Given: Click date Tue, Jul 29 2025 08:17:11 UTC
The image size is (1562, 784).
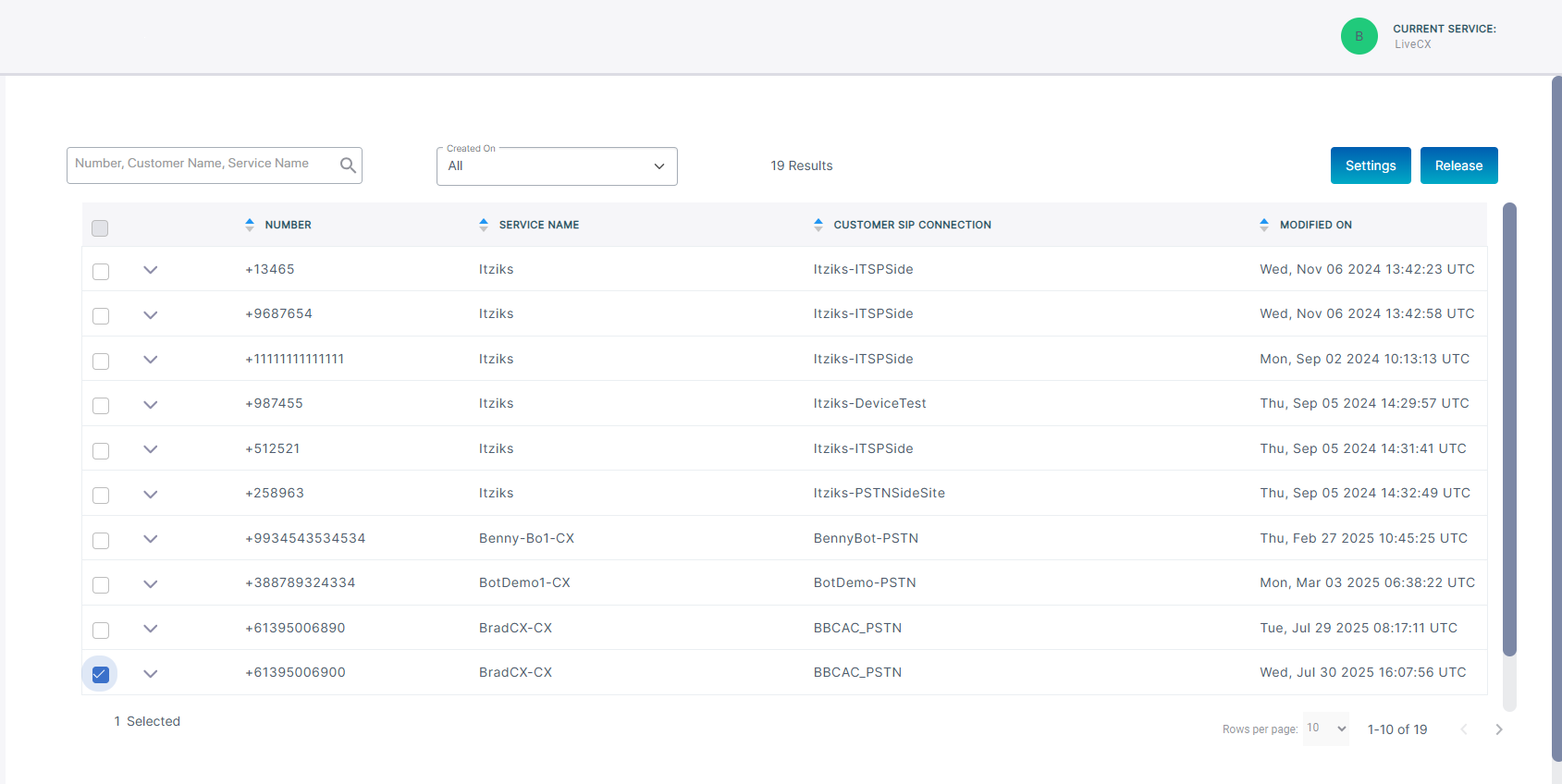Looking at the screenshot, I should click(1359, 628).
